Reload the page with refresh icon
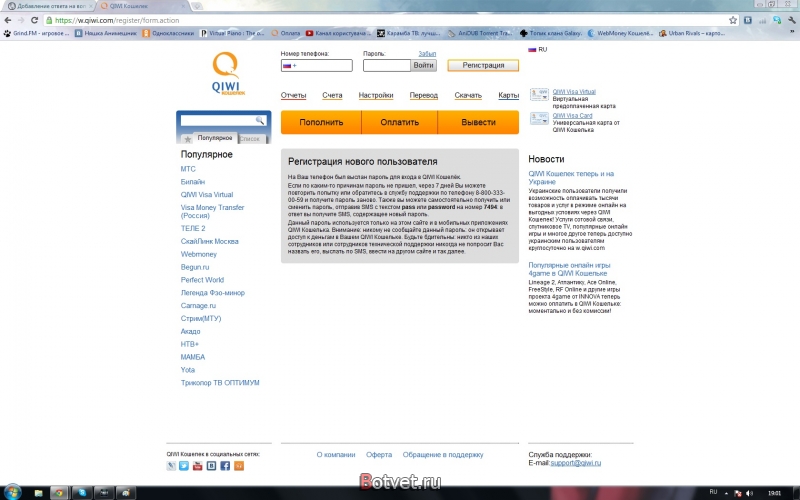Viewport: 800px width, 500px height. tap(34, 20)
